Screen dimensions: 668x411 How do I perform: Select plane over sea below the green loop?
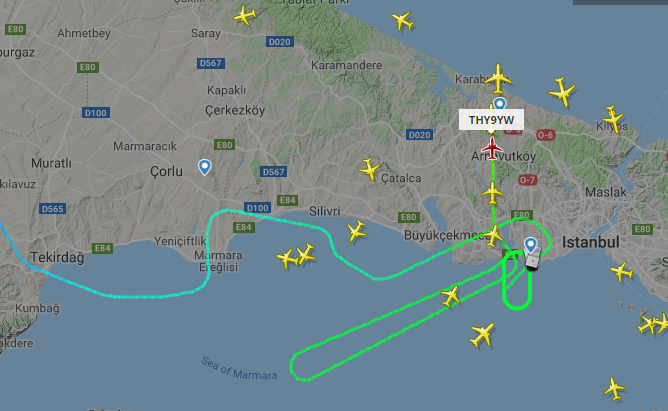[x=482, y=334]
